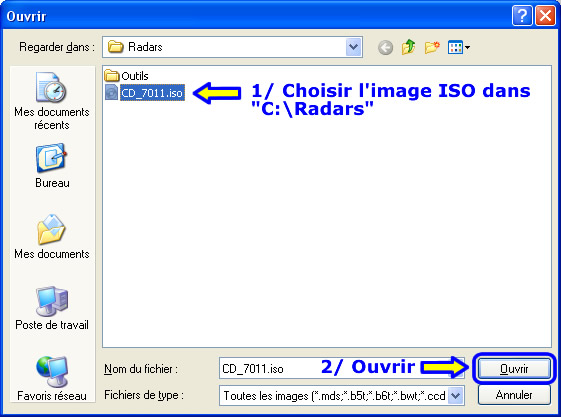Open Mes documents récents in places bar
The image size is (561, 417).
coord(52,101)
